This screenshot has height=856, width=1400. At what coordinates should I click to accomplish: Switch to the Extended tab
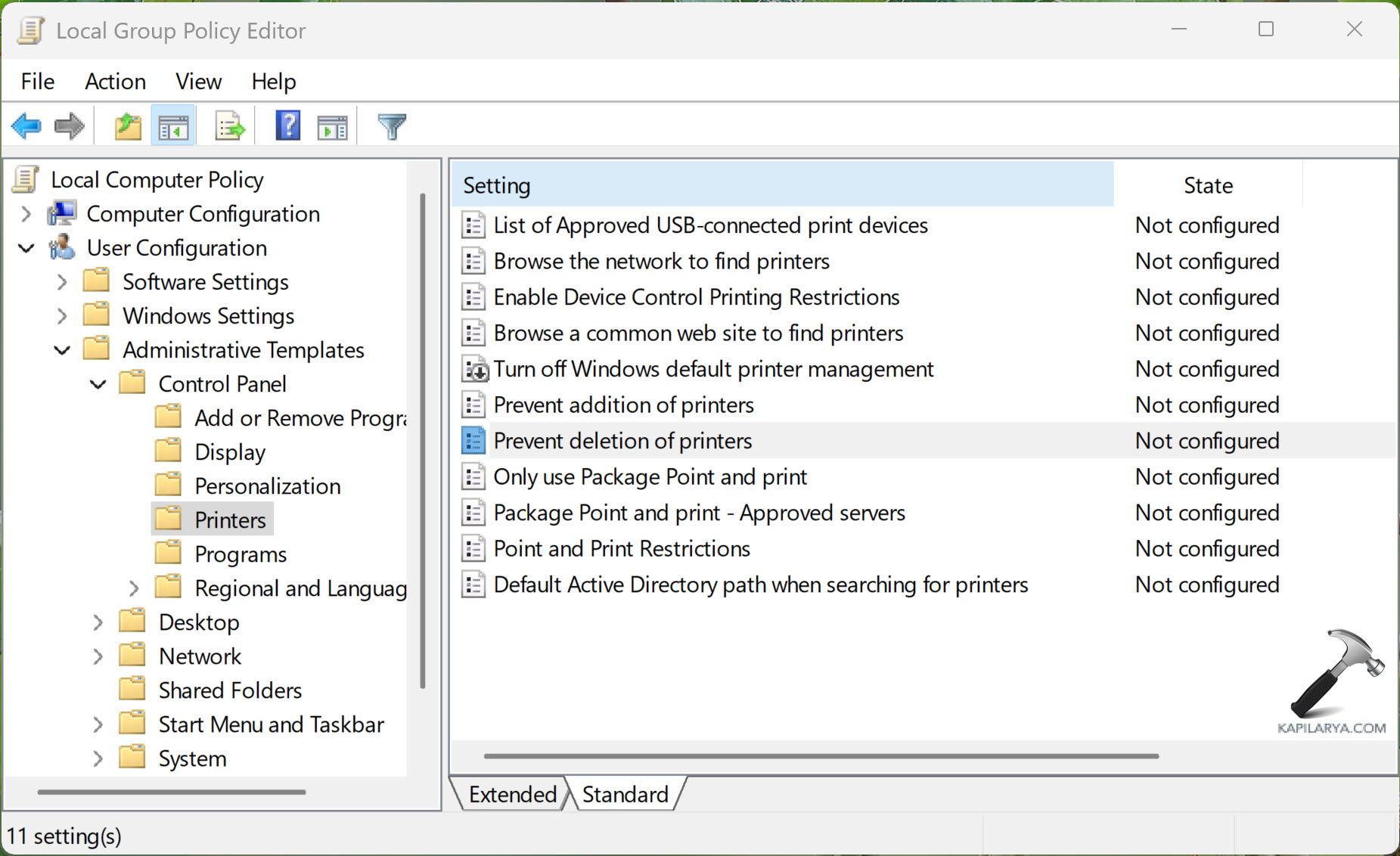click(512, 793)
